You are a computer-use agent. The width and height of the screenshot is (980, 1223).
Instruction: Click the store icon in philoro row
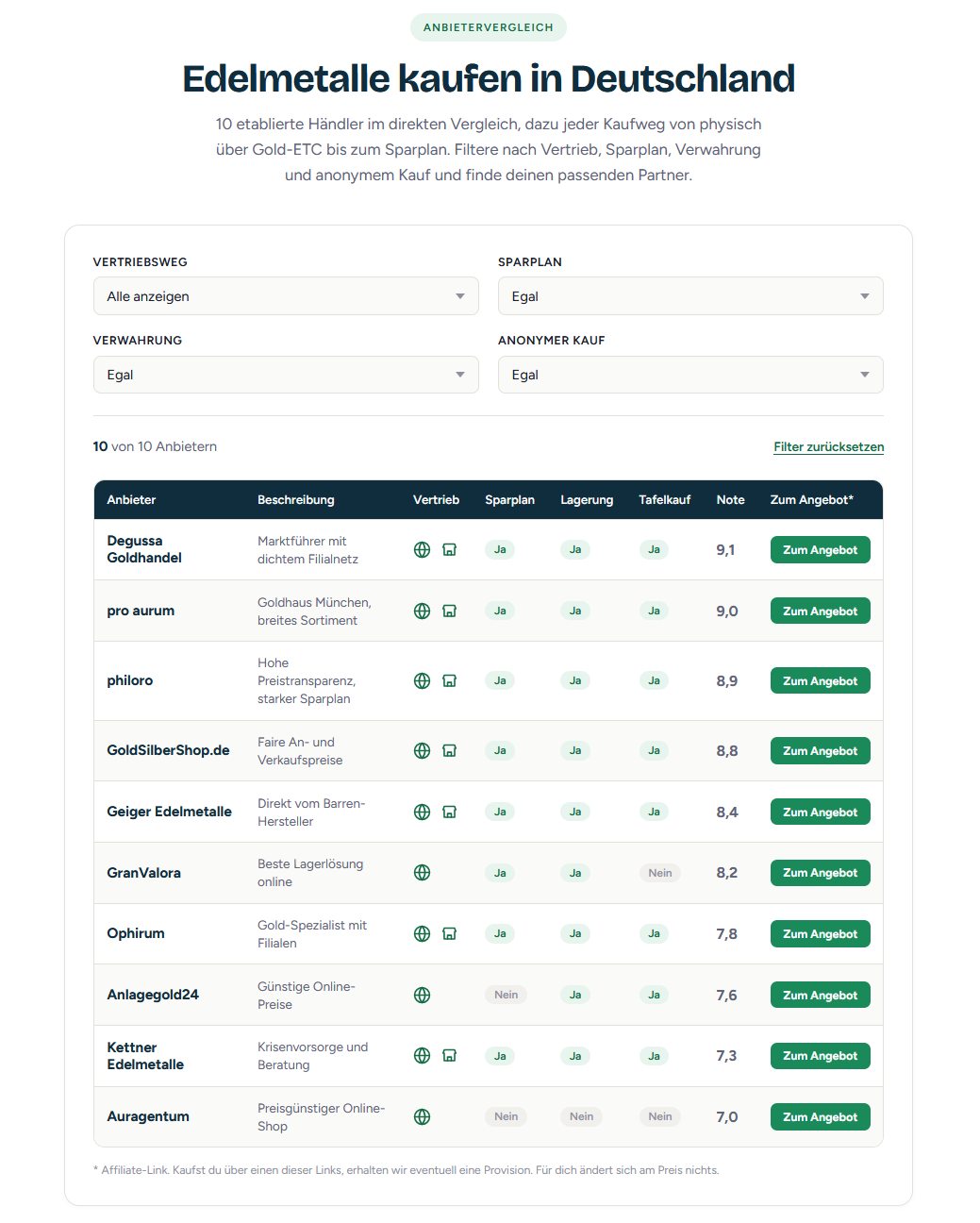pyautogui.click(x=450, y=680)
